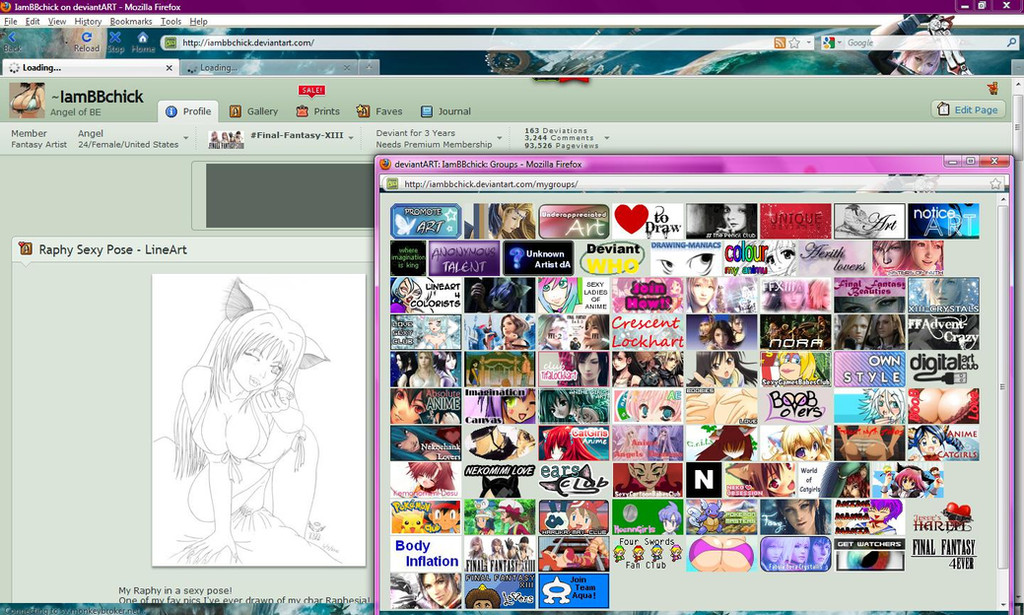
Task: Select the Profile tab
Action: pos(188,112)
